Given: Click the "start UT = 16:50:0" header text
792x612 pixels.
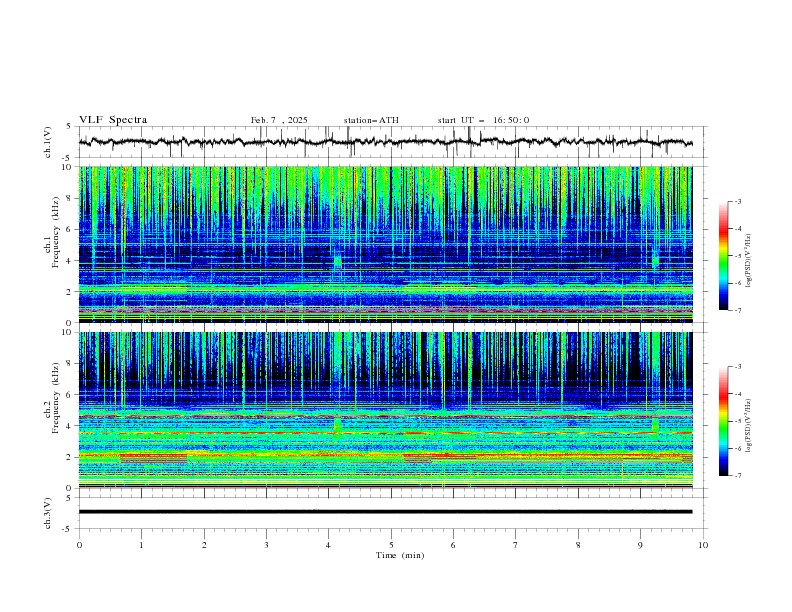Looking at the screenshot, I should click(483, 120).
